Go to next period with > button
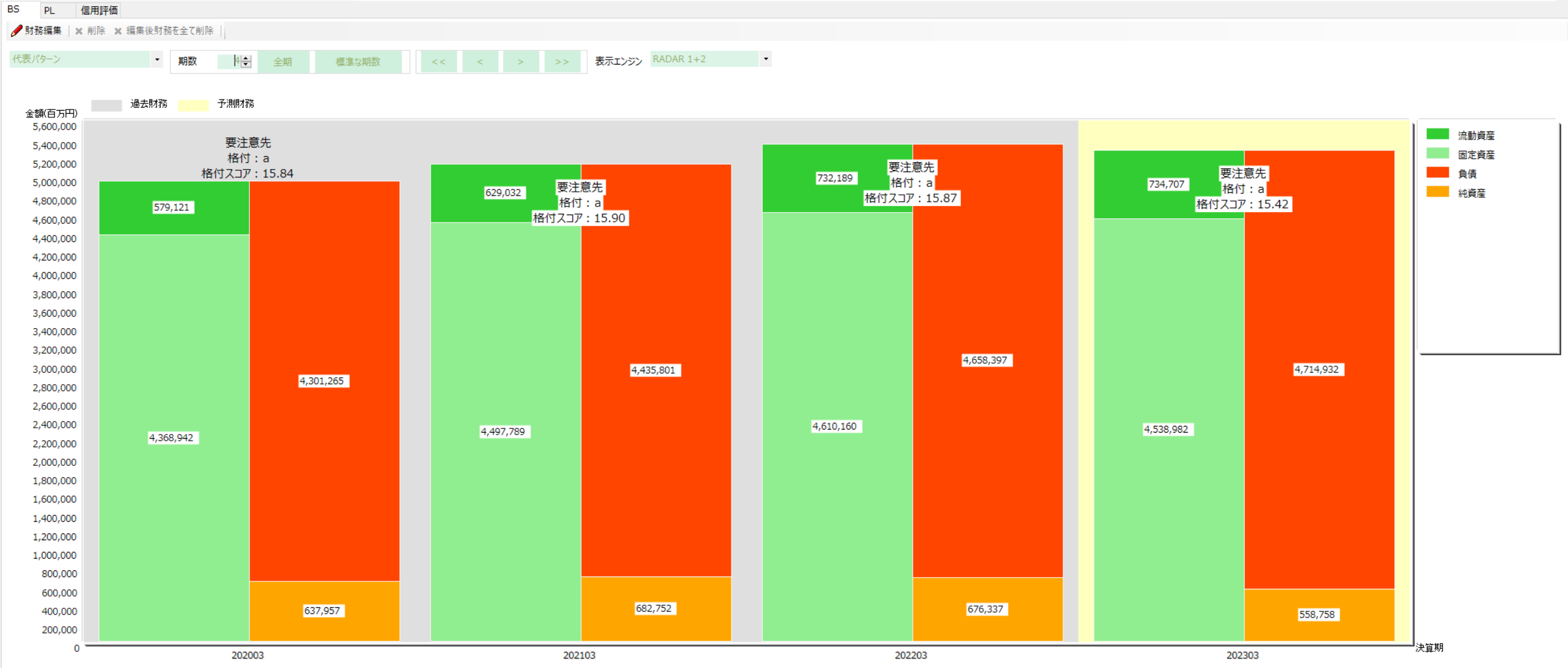The width and height of the screenshot is (1568, 668). coord(520,61)
